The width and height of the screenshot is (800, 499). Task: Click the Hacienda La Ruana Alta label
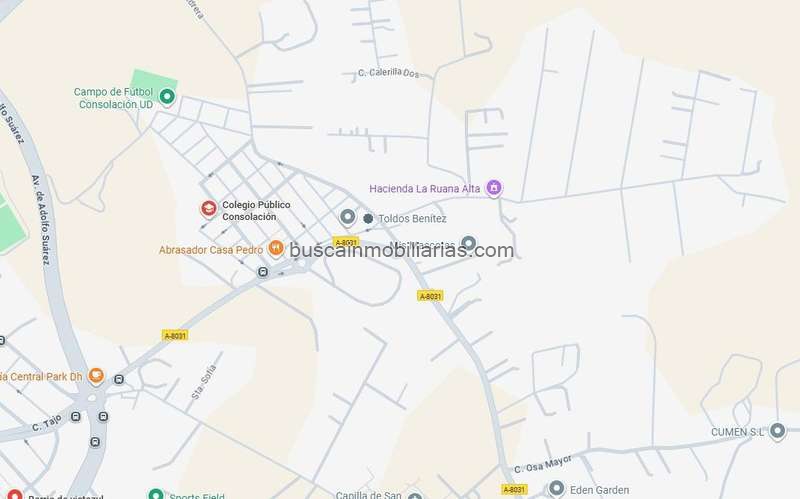pyautogui.click(x=424, y=188)
